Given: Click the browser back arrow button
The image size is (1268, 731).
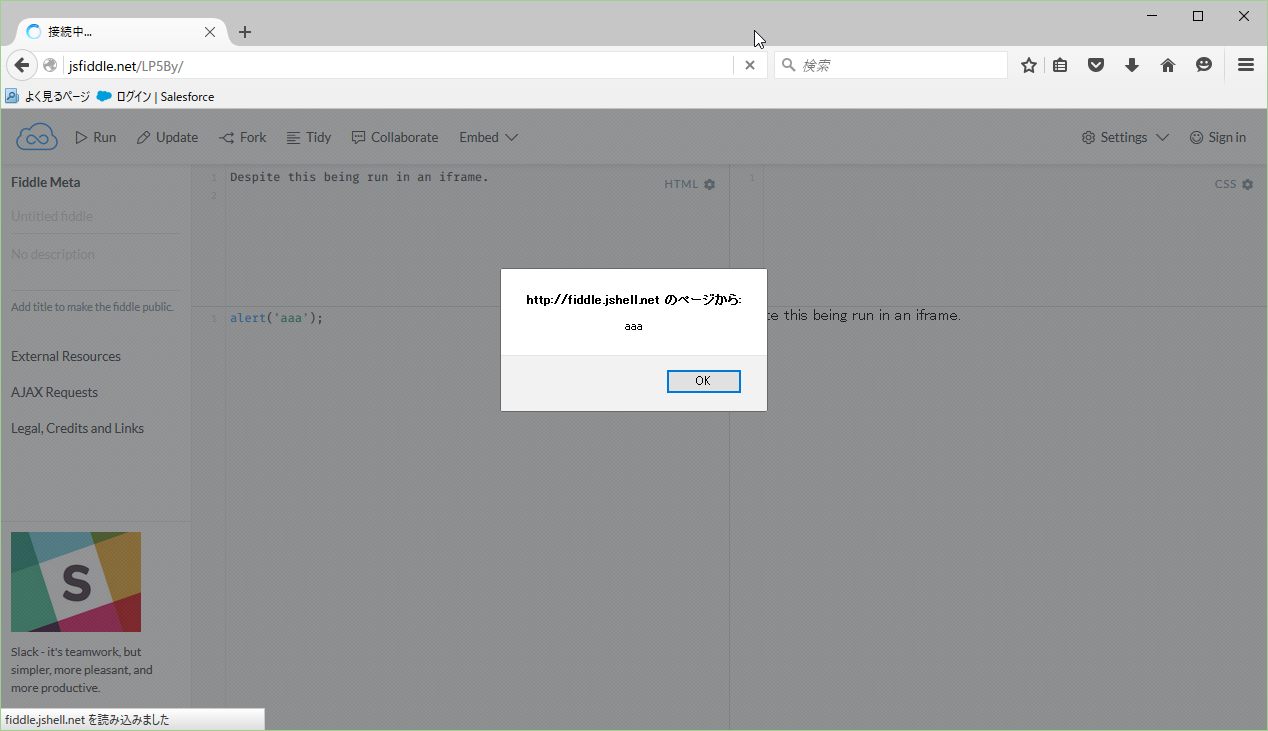Looking at the screenshot, I should [x=21, y=65].
